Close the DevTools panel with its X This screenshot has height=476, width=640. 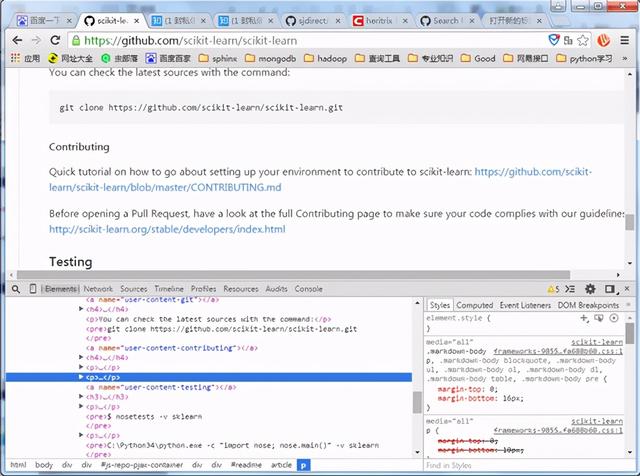coord(627,289)
